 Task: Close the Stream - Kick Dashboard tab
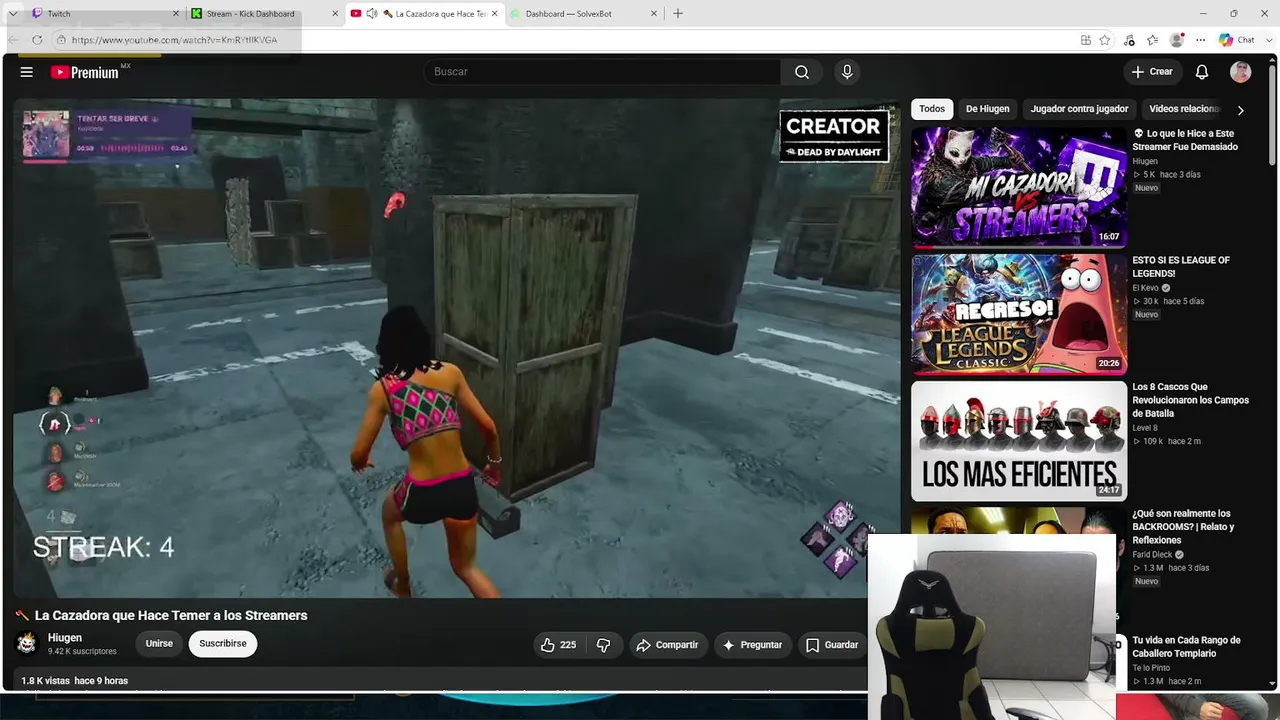click(x=335, y=14)
